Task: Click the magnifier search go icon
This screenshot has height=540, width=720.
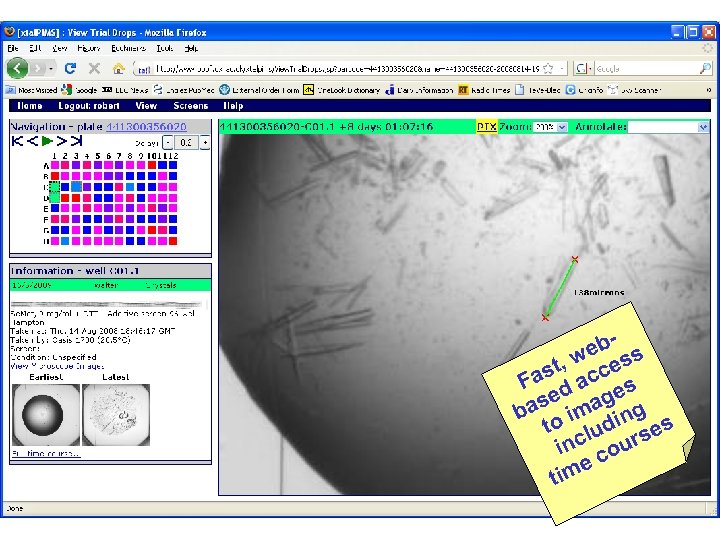Action: click(x=705, y=69)
